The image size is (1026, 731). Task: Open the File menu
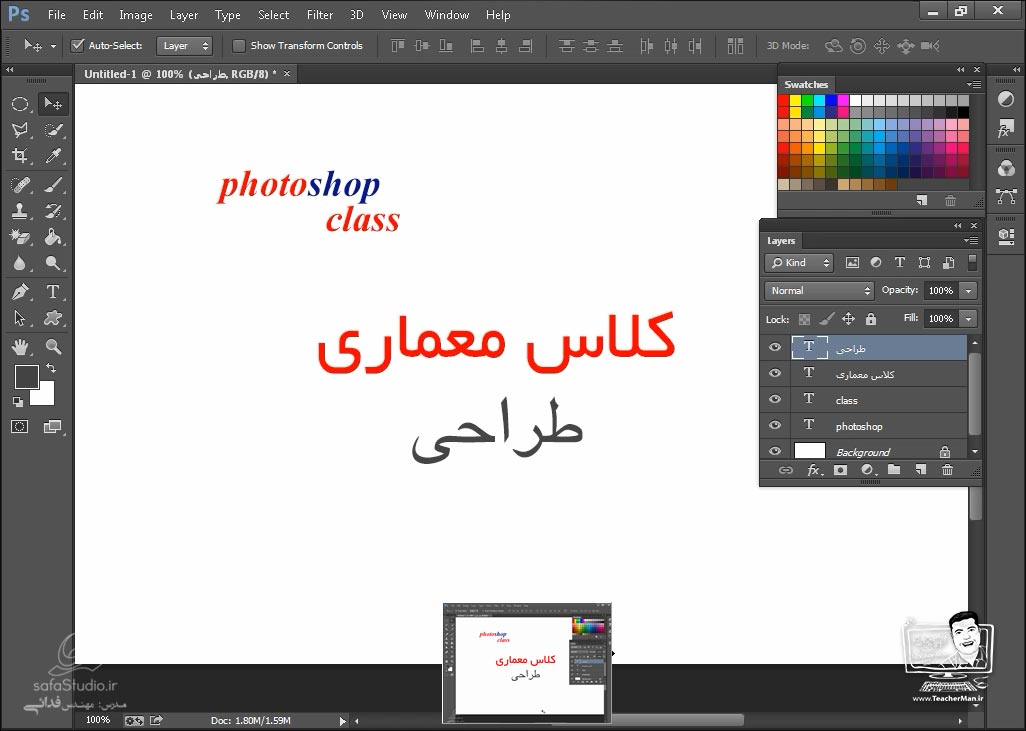click(x=57, y=14)
